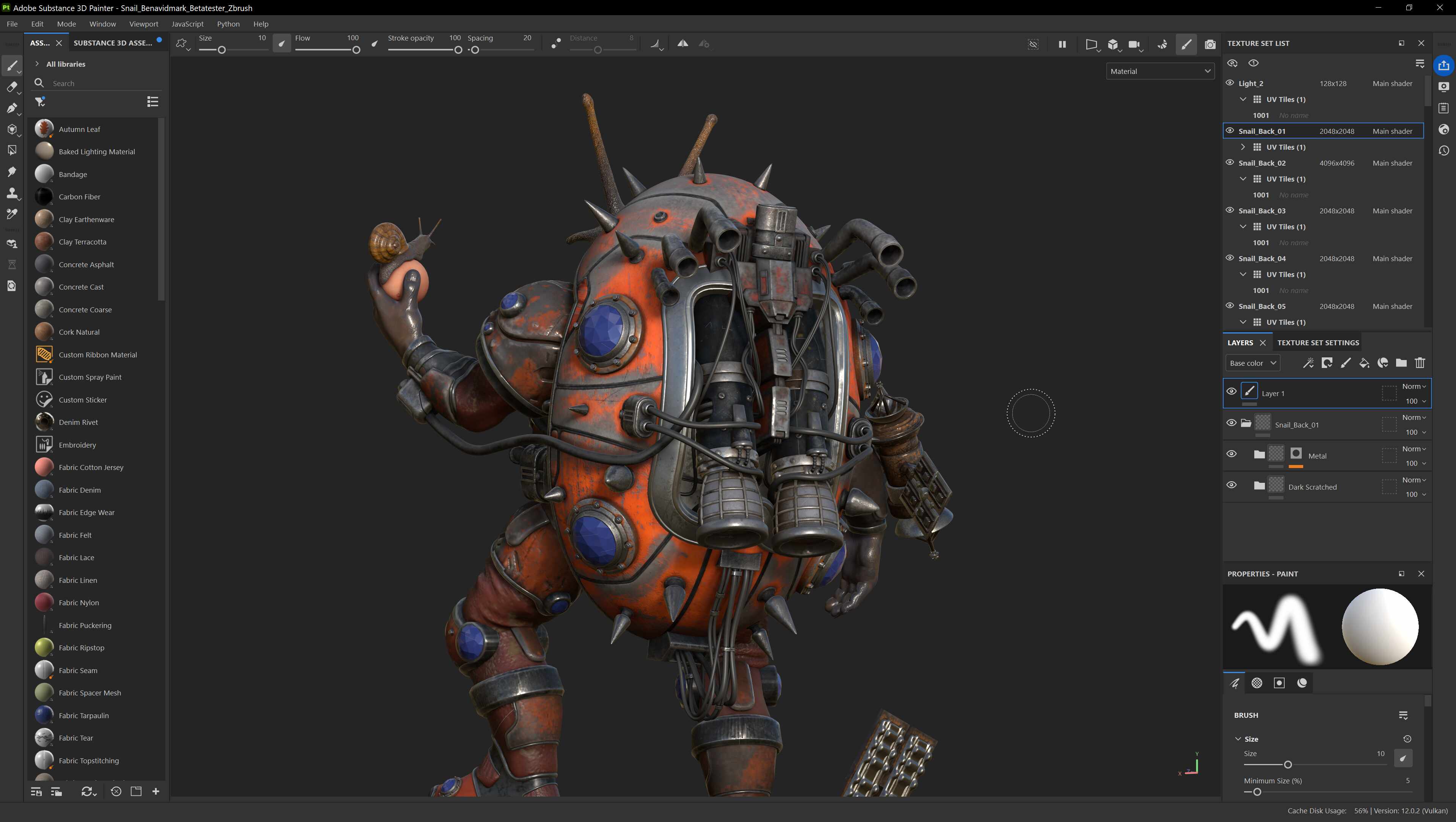Toggle symmetry in top toolbar
1456x822 pixels.
point(683,44)
